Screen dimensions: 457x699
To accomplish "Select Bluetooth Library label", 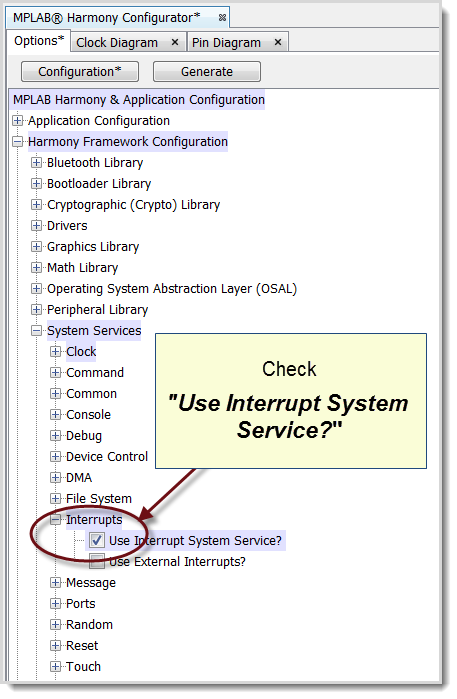I will [x=95, y=163].
